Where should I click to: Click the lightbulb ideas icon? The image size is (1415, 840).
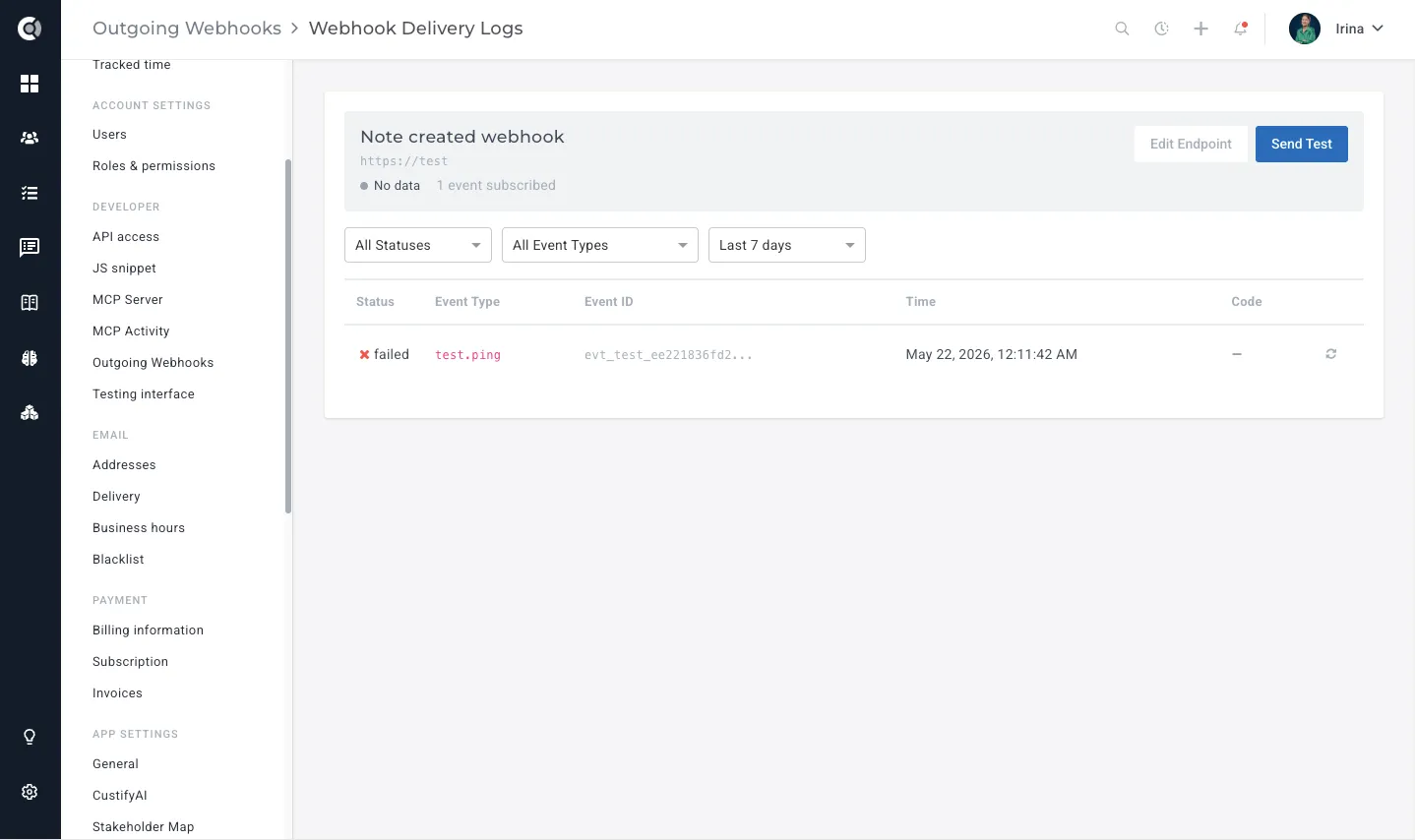click(x=30, y=737)
